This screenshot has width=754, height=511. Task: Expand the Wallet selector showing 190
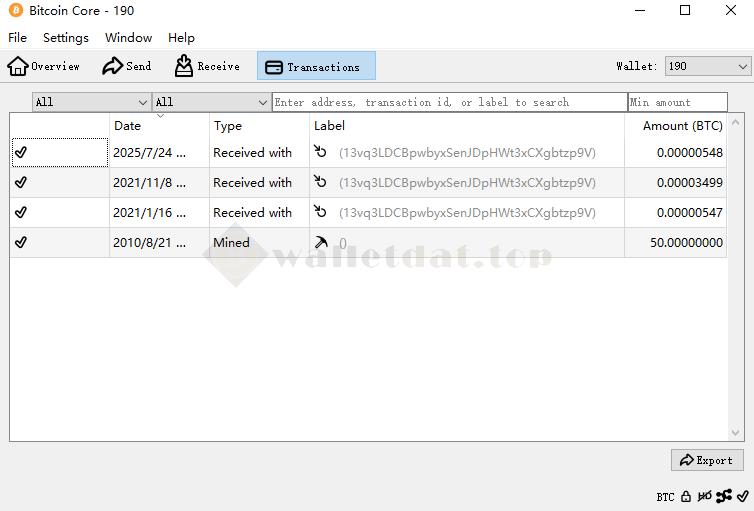[708, 66]
